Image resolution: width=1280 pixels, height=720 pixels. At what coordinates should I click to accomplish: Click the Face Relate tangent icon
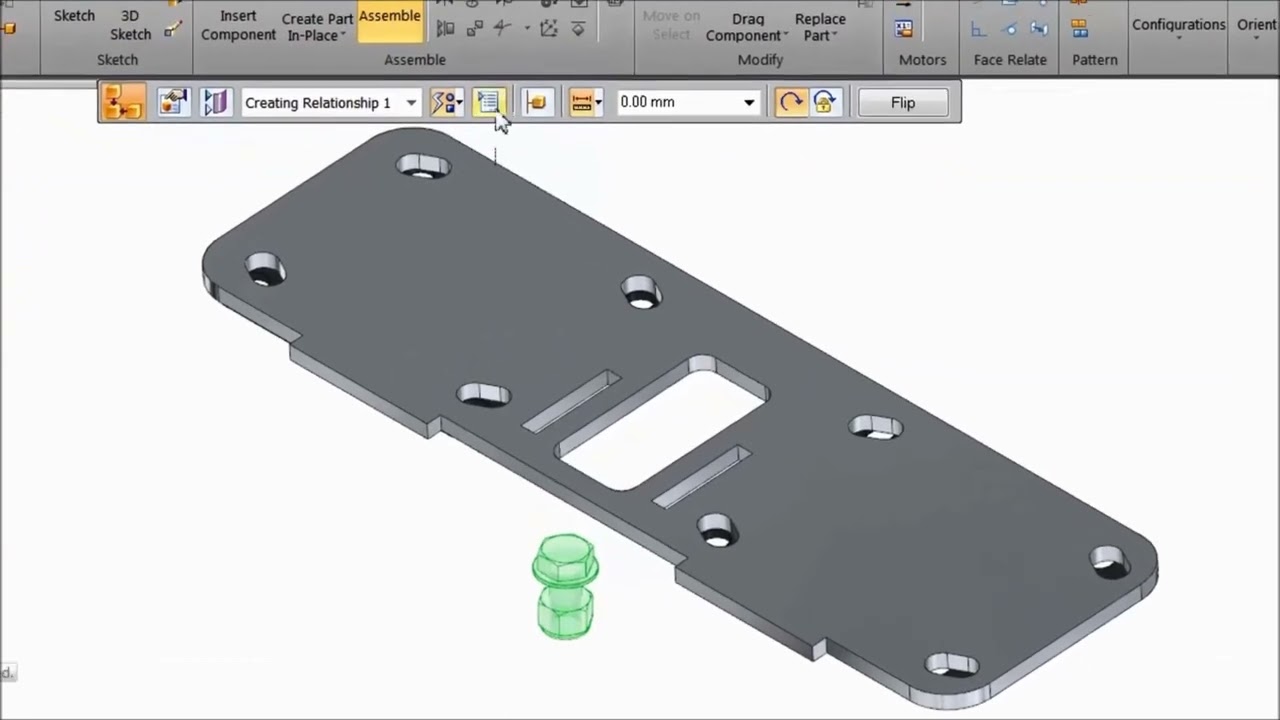[x=1010, y=29]
